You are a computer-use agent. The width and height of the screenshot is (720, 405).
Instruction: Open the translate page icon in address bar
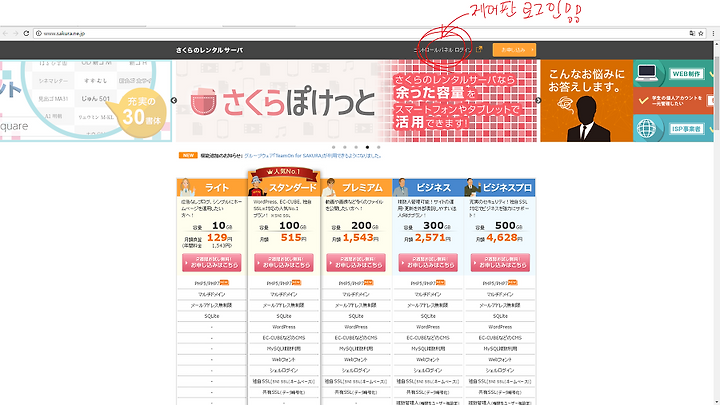pyautogui.click(x=692, y=34)
